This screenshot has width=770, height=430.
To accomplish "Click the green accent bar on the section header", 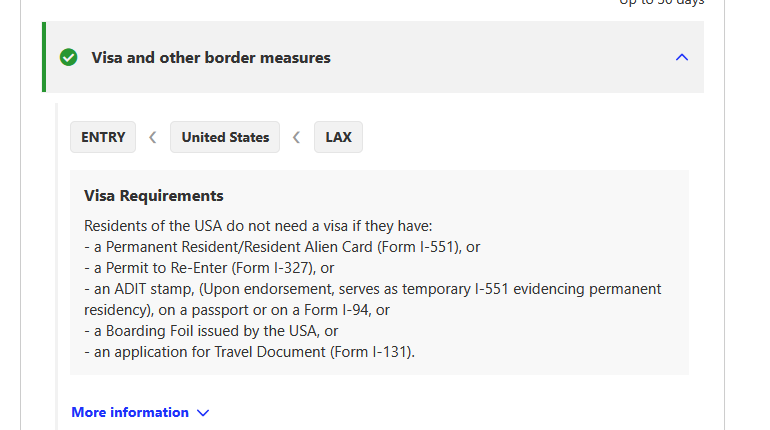I will pyautogui.click(x=44, y=57).
